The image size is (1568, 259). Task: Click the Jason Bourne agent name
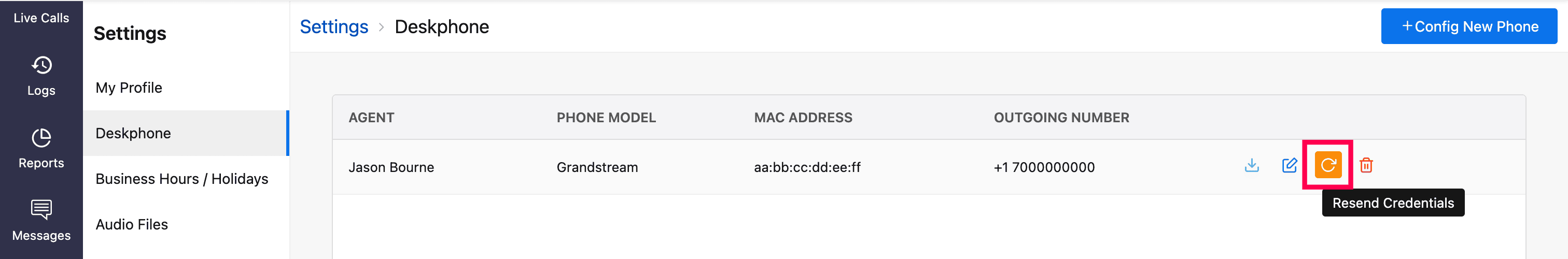(x=391, y=167)
